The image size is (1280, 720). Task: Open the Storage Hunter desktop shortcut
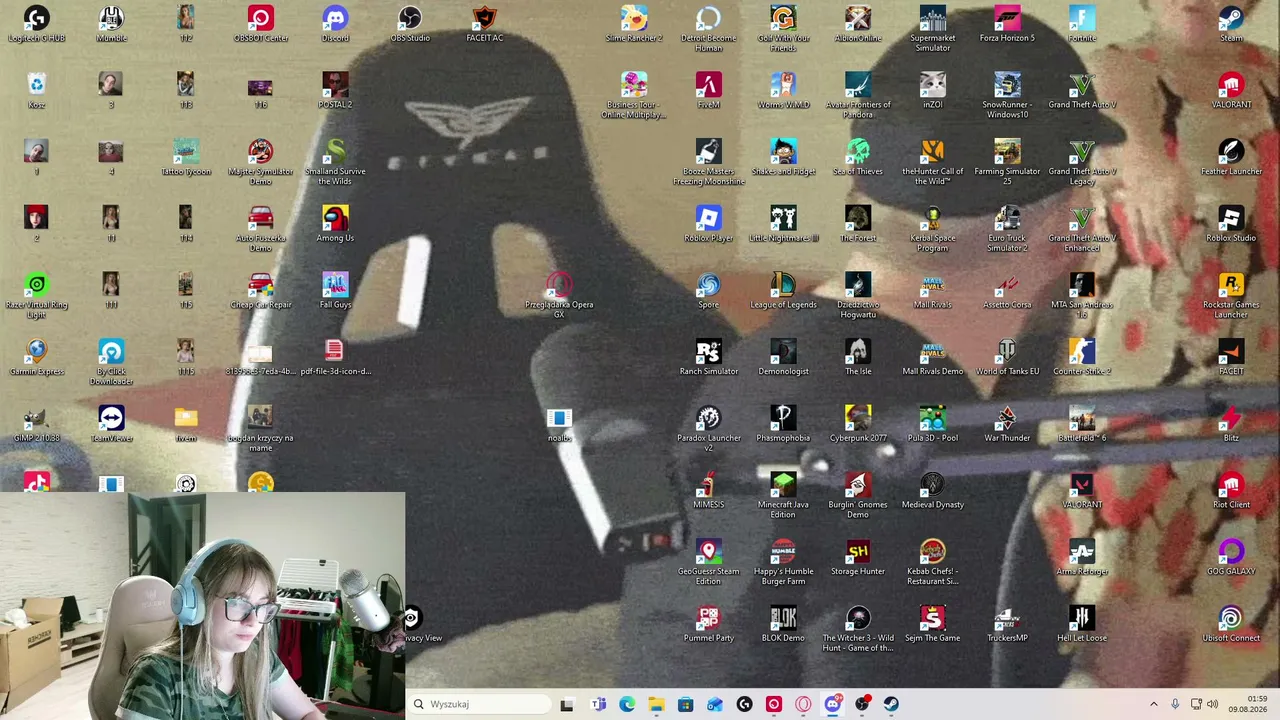(858, 558)
